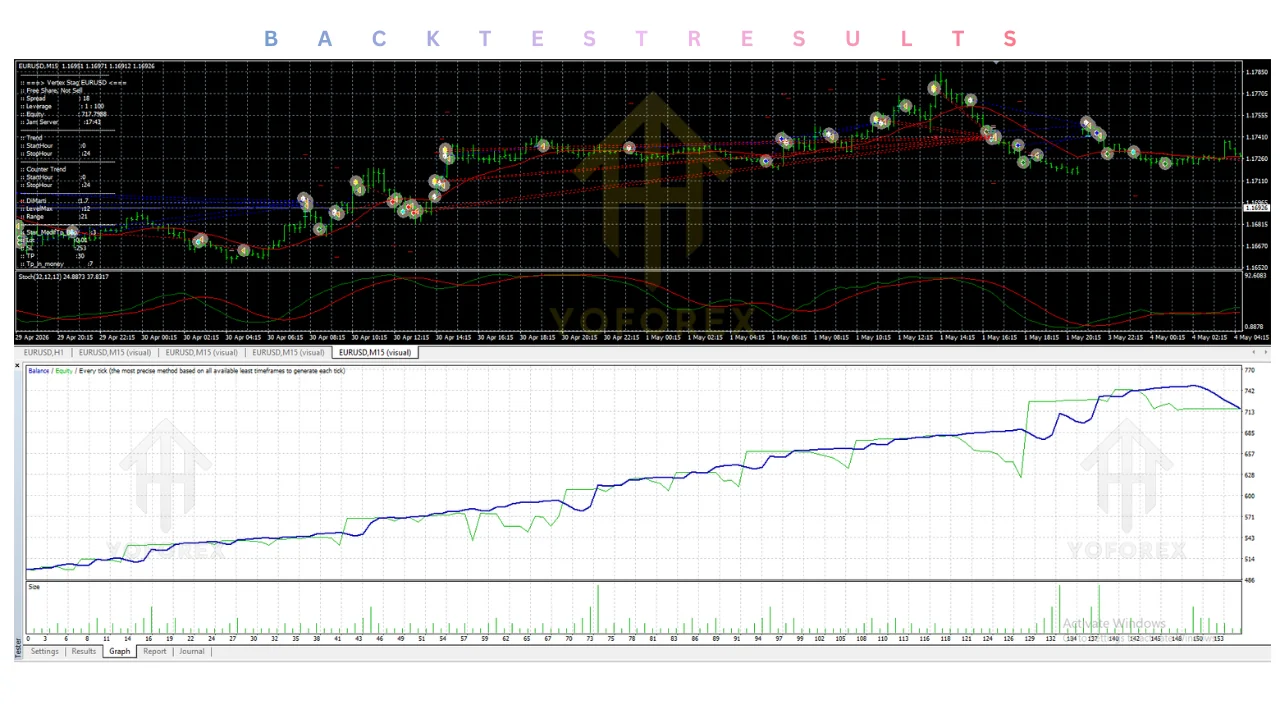The height and width of the screenshot is (720, 1280).
Task: Click the 'Vertex Stag EURUSD' title line
Action: click(x=74, y=82)
